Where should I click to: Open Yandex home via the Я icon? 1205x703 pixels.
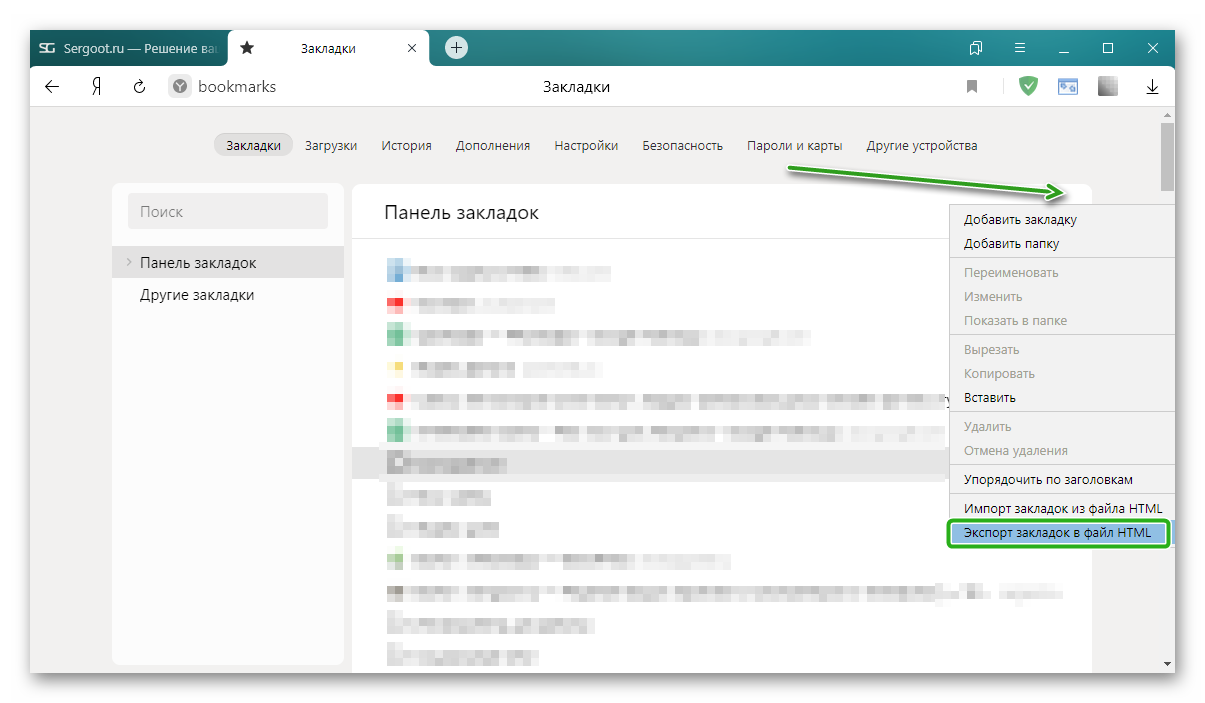(x=97, y=87)
